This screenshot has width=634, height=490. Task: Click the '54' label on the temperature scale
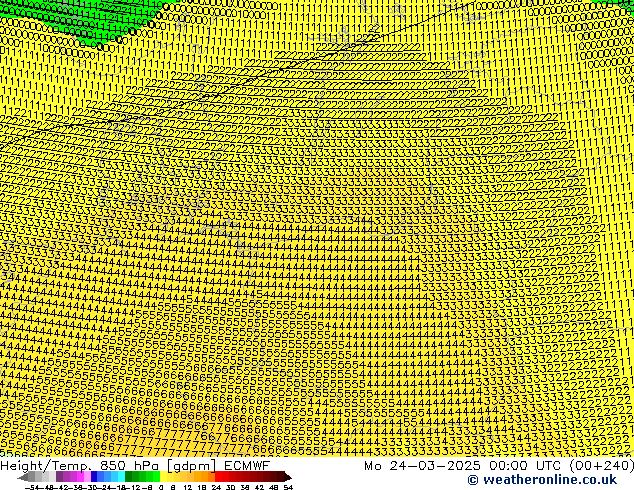click(x=288, y=487)
